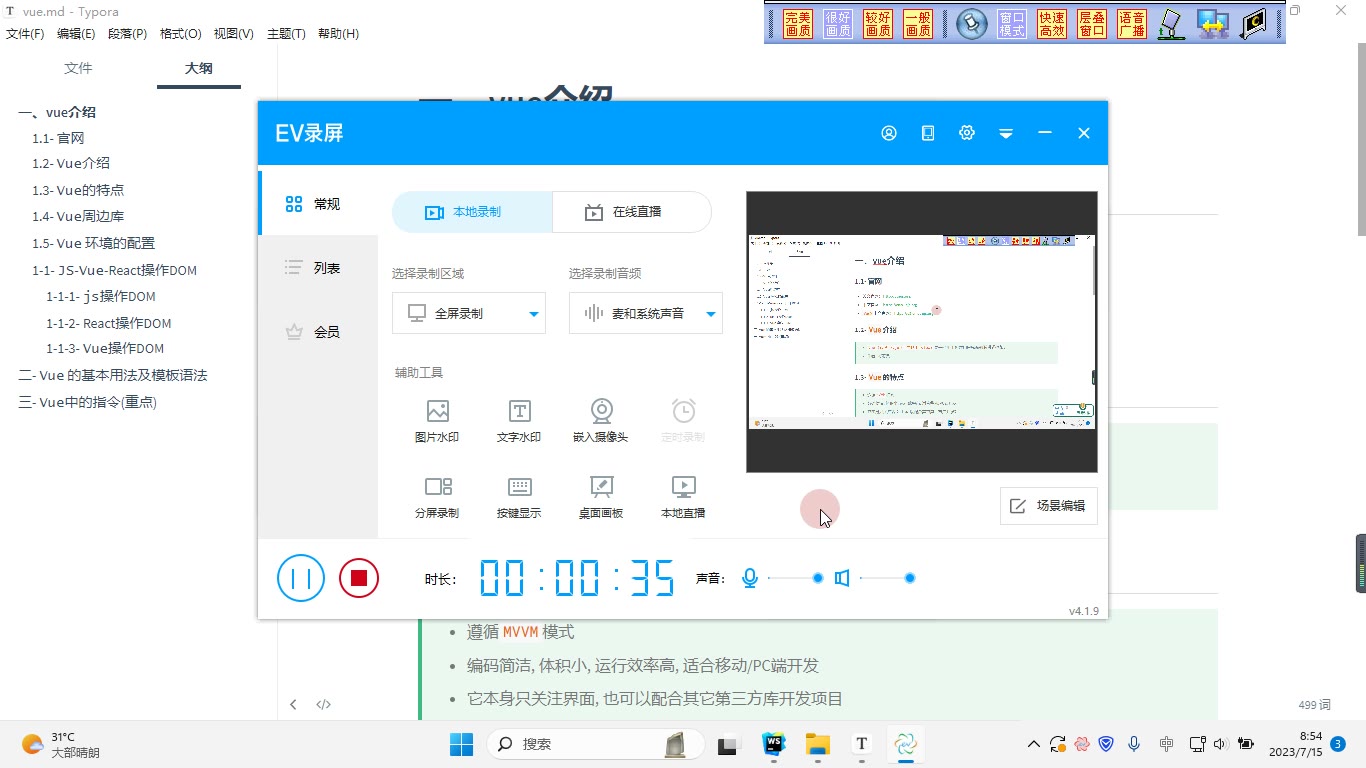Go to 1.3- Vue的特点 in the outline
The height and width of the screenshot is (768, 1366).
78,190
